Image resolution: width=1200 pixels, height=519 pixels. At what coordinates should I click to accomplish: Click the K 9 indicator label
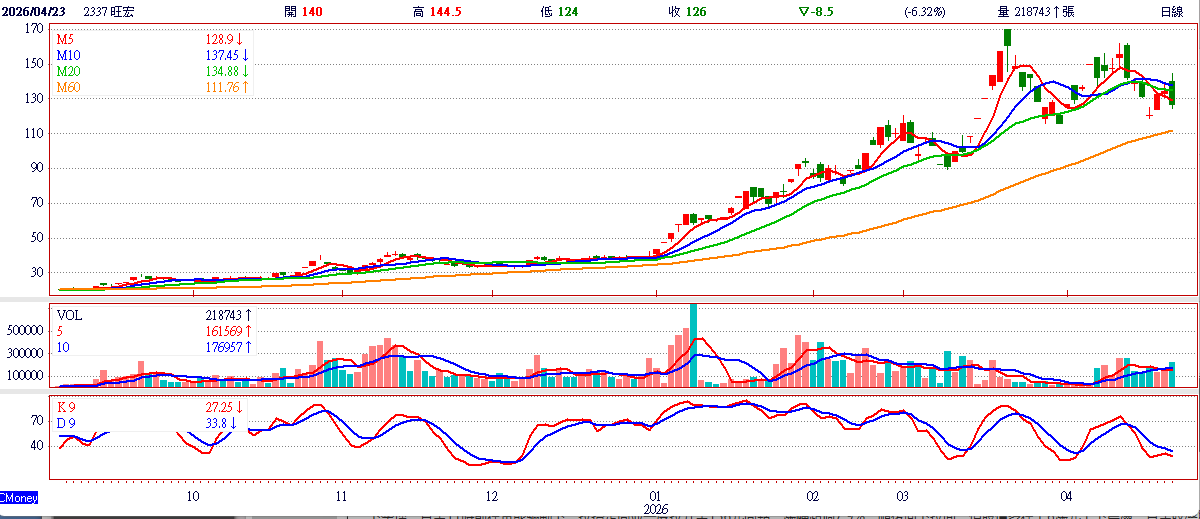(x=67, y=407)
